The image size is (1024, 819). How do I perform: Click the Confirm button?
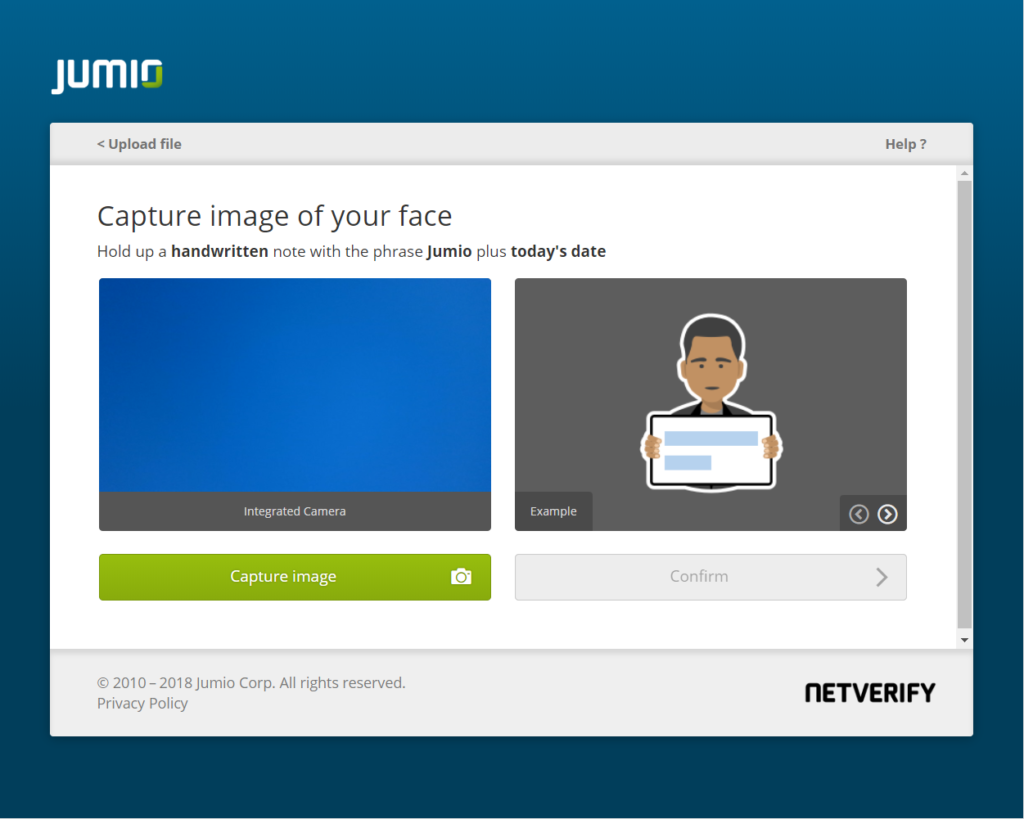tap(711, 577)
